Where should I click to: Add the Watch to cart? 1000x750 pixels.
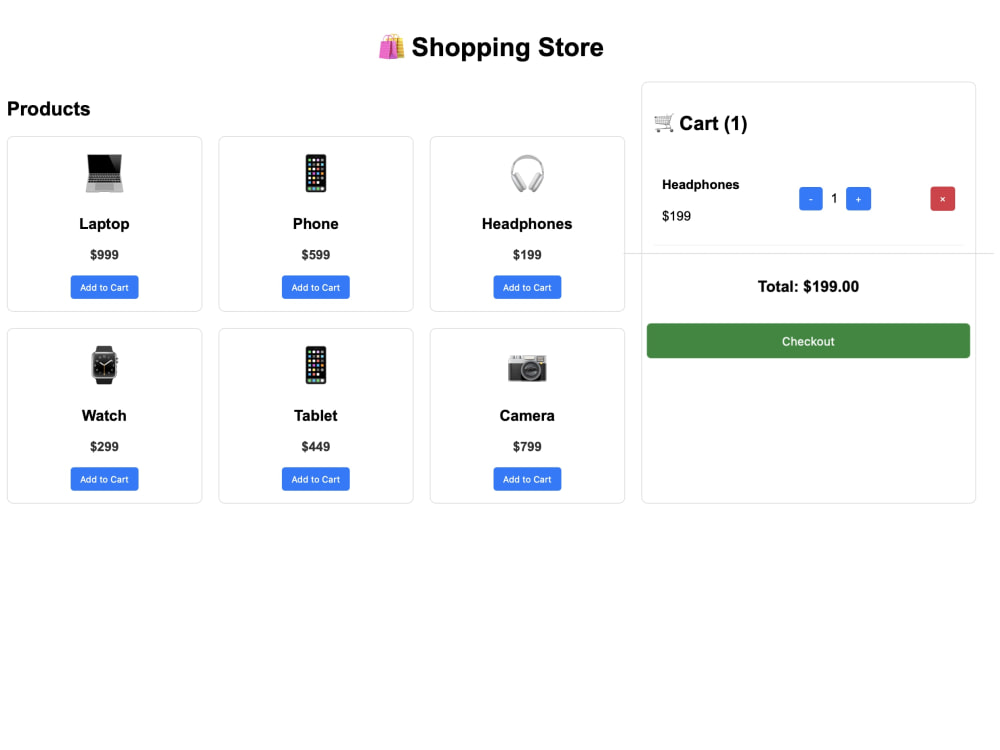104,480
